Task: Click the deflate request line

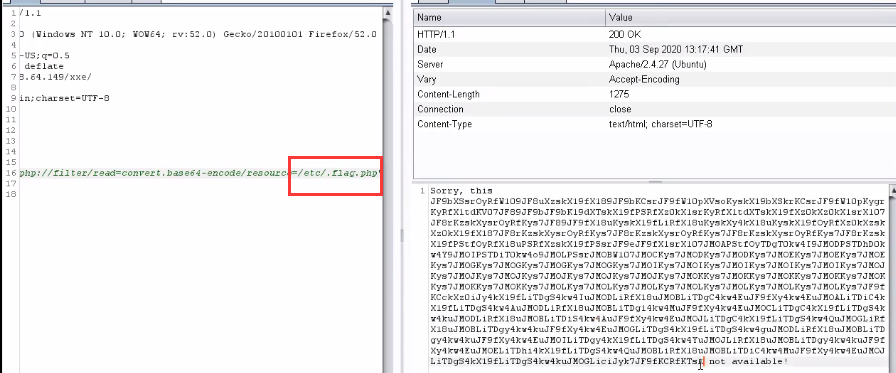Action: (x=44, y=66)
